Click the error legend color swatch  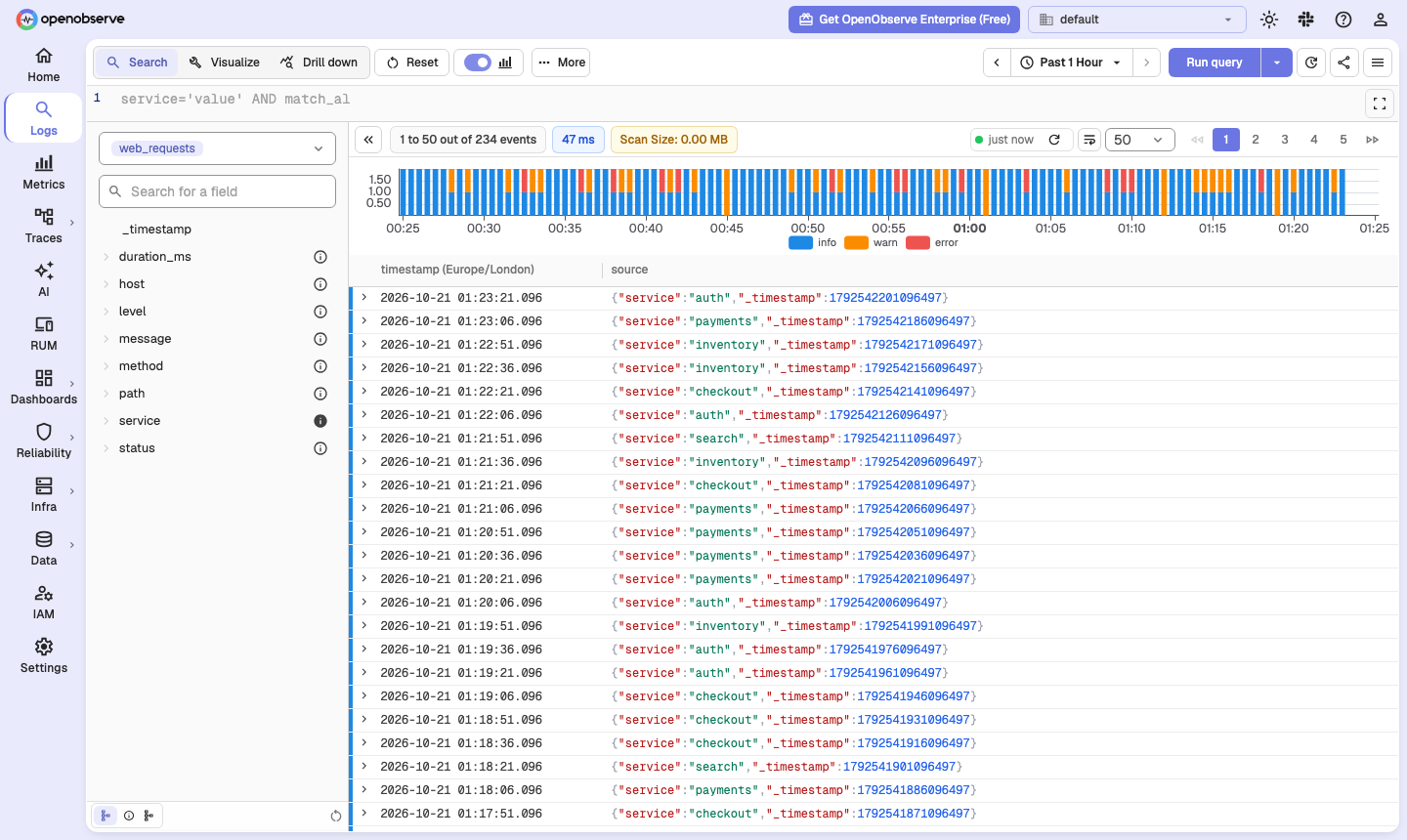(x=917, y=243)
